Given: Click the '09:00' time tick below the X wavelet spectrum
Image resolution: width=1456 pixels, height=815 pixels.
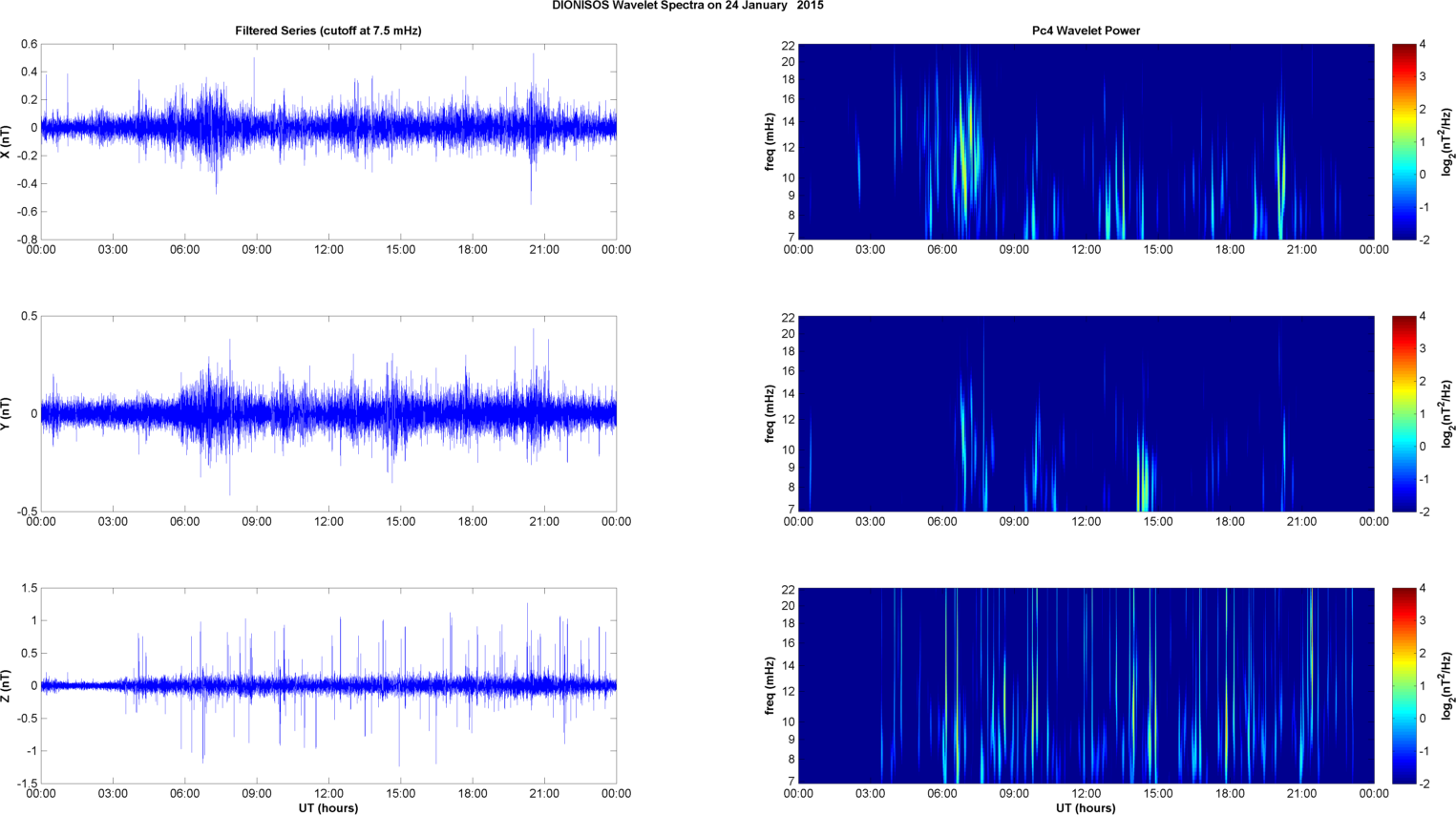Looking at the screenshot, I should click(1014, 250).
